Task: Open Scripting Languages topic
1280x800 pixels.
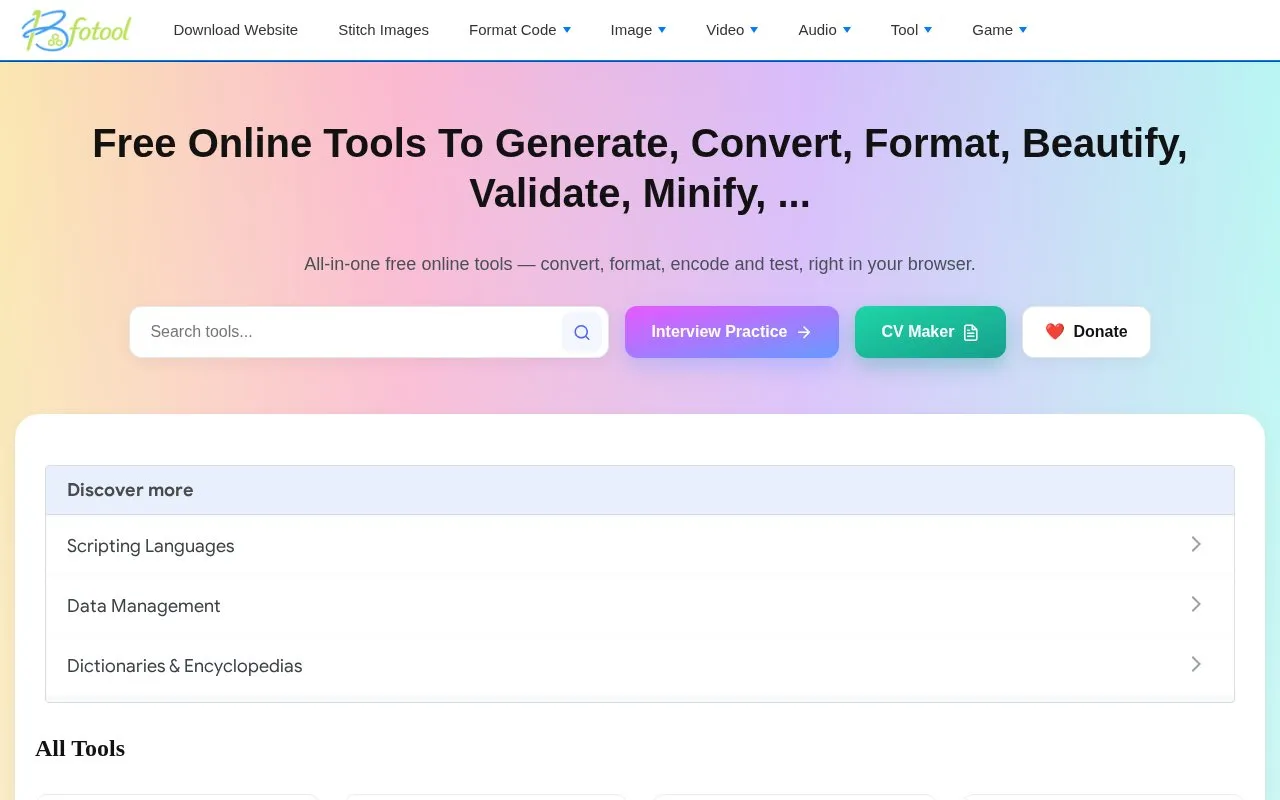Action: (x=640, y=545)
